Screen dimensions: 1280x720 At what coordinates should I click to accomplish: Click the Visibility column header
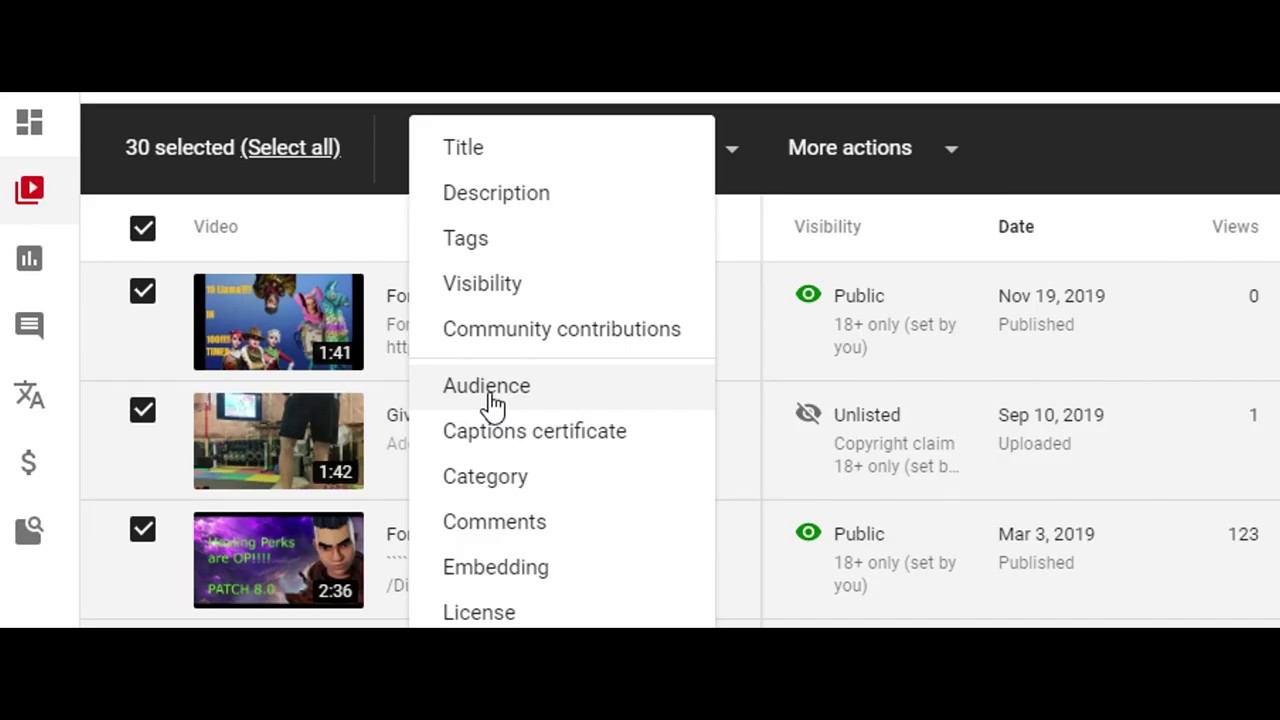click(827, 227)
